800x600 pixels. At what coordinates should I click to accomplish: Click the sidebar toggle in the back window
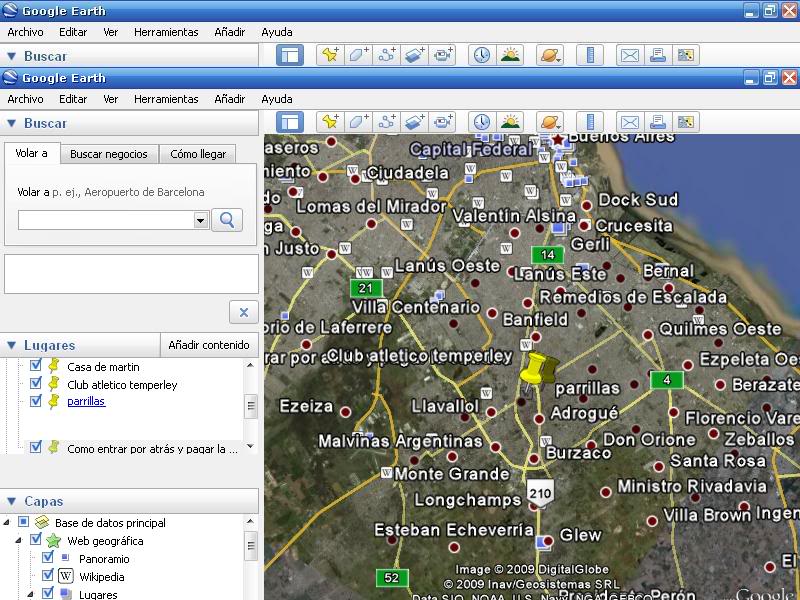[x=290, y=55]
